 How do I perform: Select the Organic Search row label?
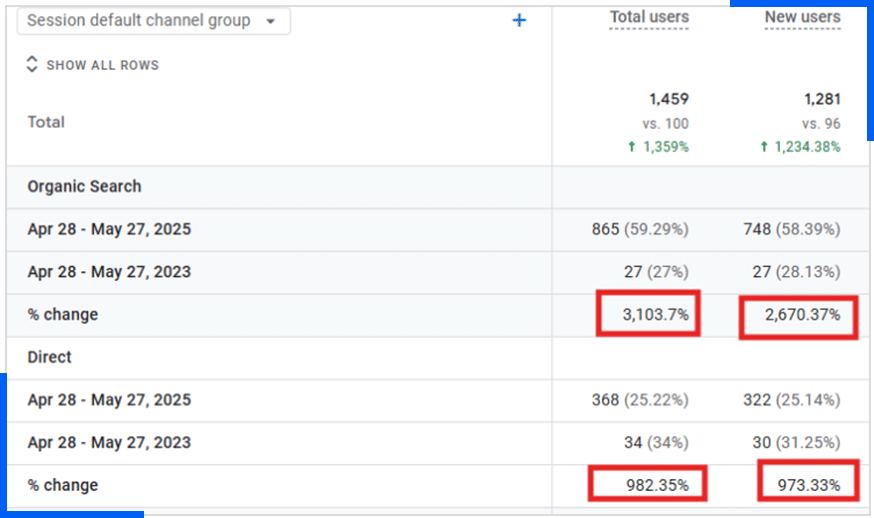click(84, 186)
